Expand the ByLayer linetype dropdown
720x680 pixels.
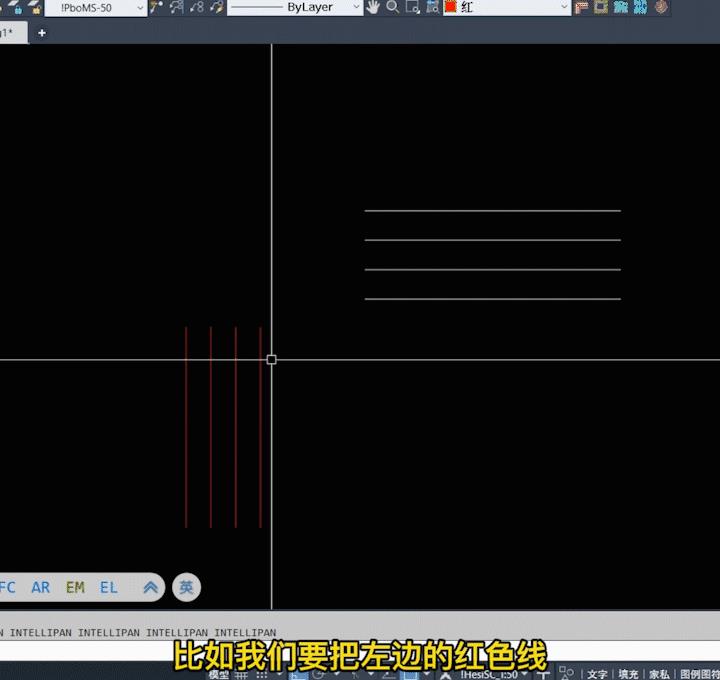coord(355,7)
